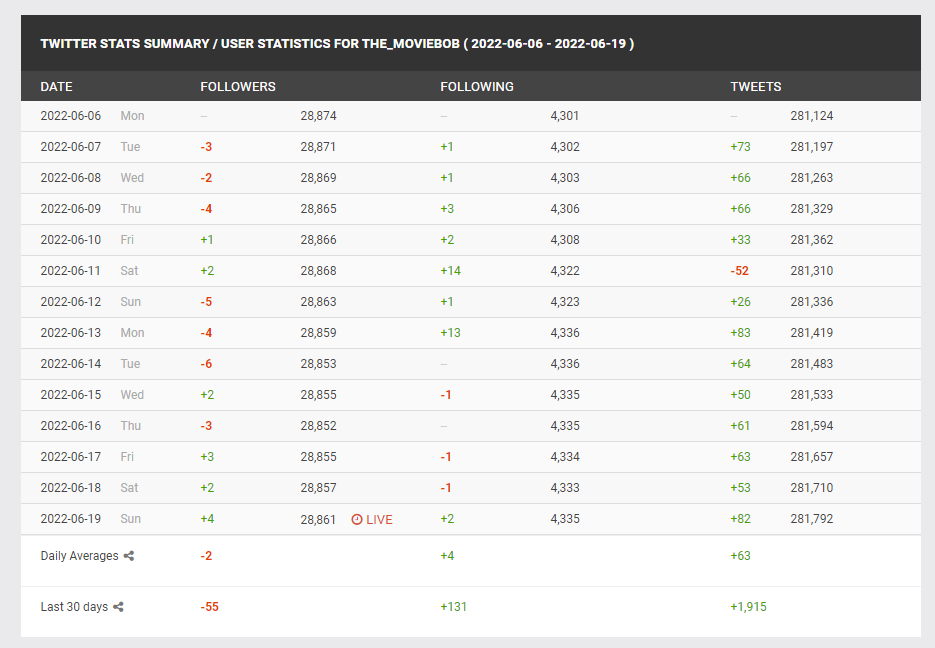Click the LIVE label on 2022-06-19 row

(x=379, y=520)
